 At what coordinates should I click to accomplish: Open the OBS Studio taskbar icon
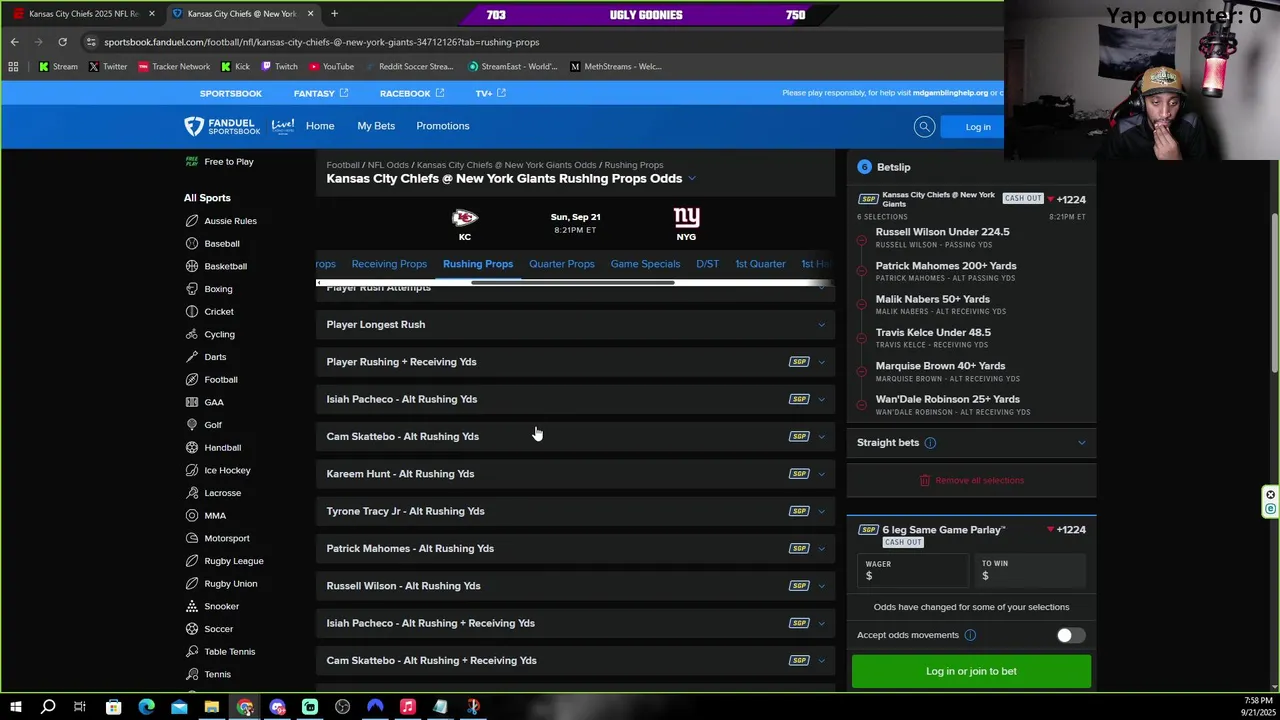pyautogui.click(x=342, y=707)
